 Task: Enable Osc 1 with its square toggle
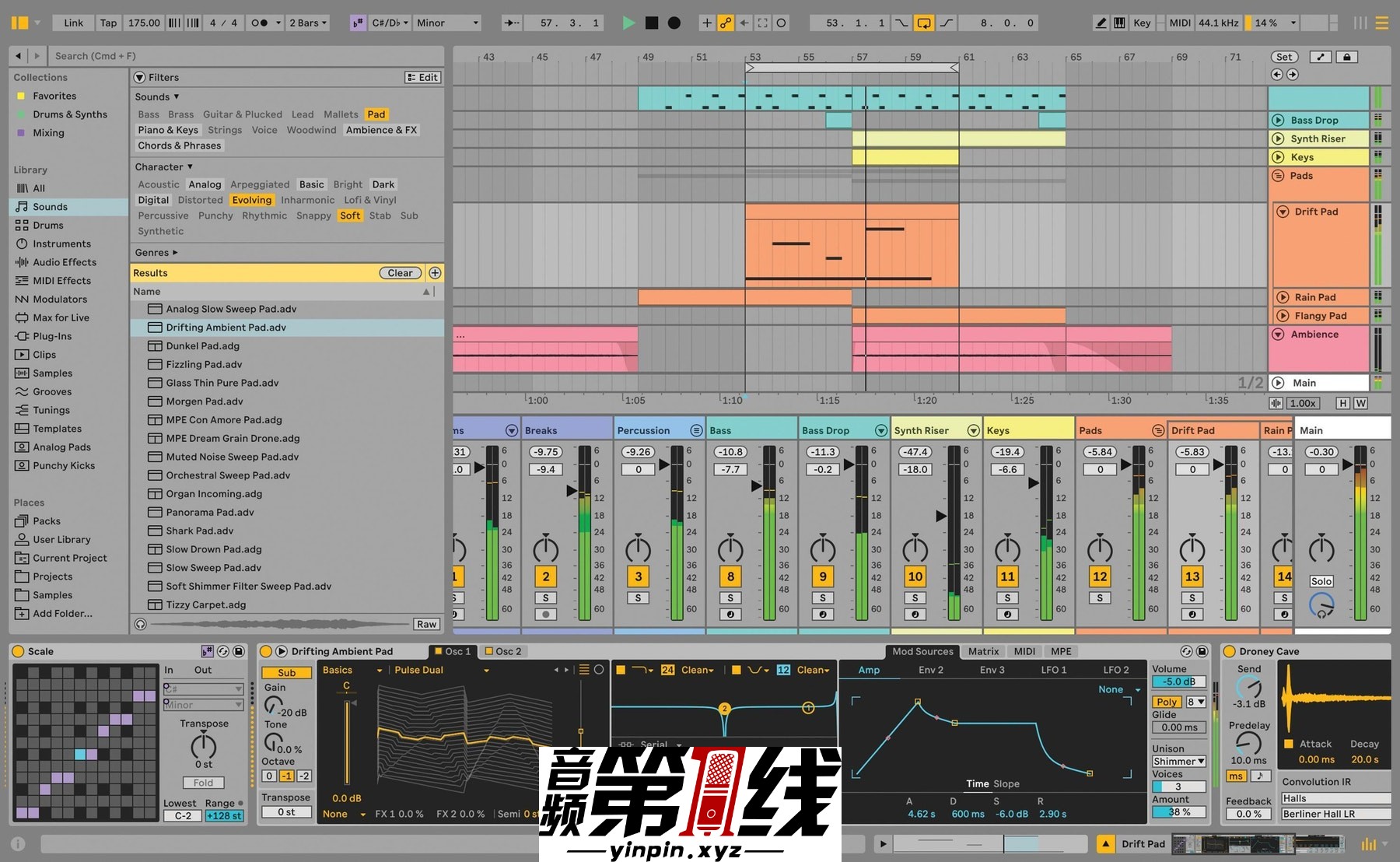437,651
